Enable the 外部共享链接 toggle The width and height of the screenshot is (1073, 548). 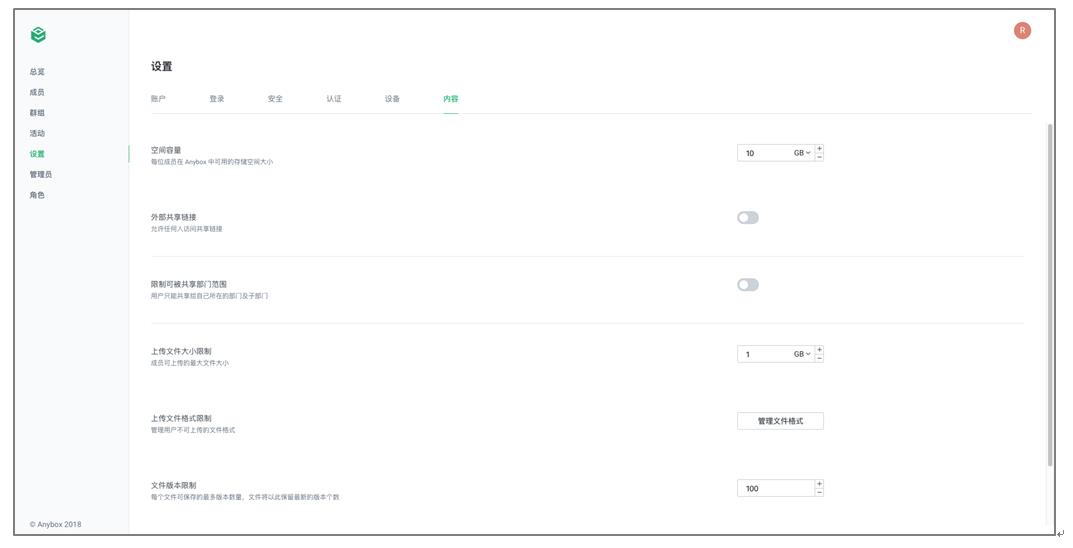click(x=748, y=218)
